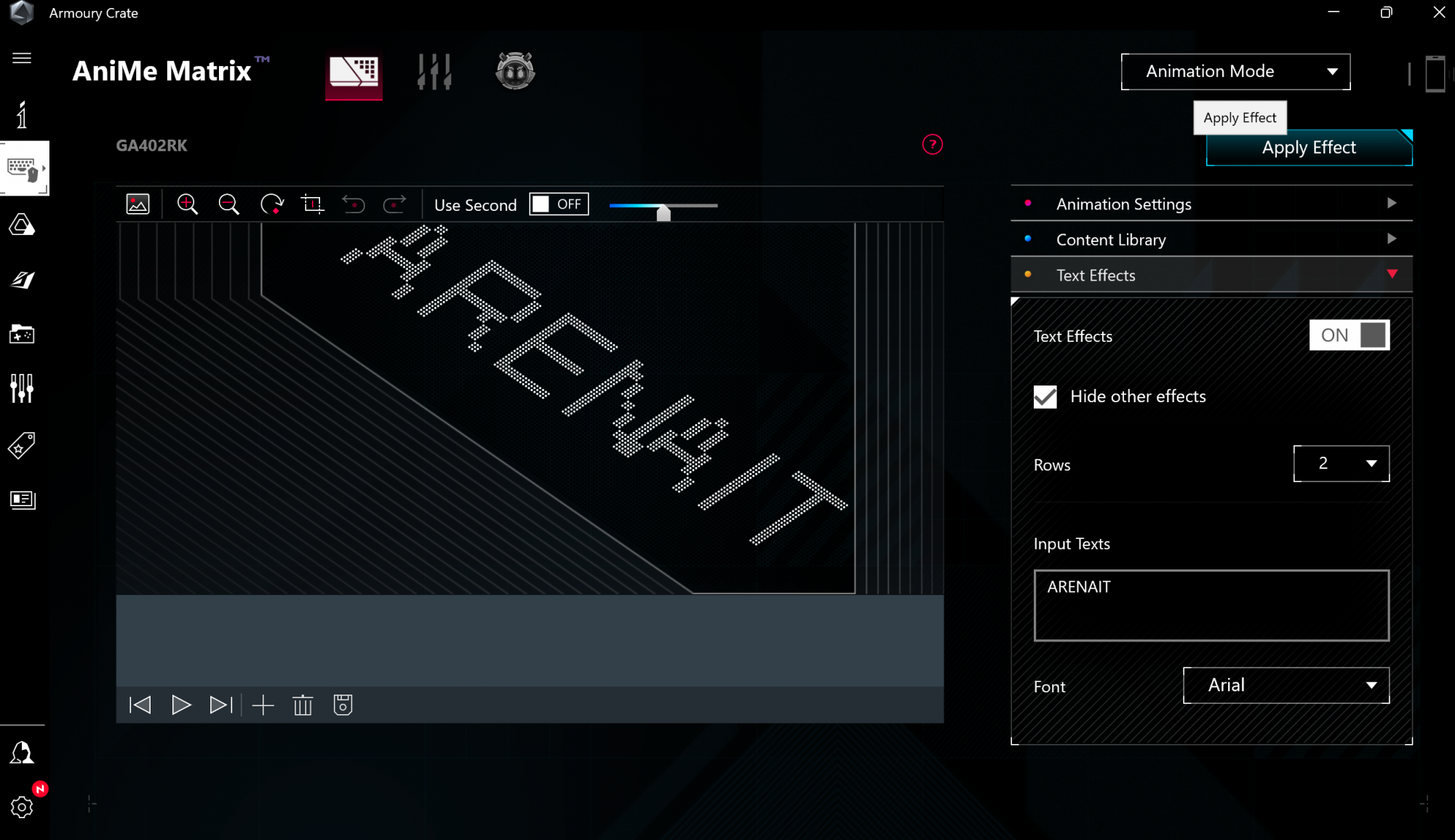The width and height of the screenshot is (1455, 840).
Task: Select the crop tool icon
Action: [x=312, y=204]
